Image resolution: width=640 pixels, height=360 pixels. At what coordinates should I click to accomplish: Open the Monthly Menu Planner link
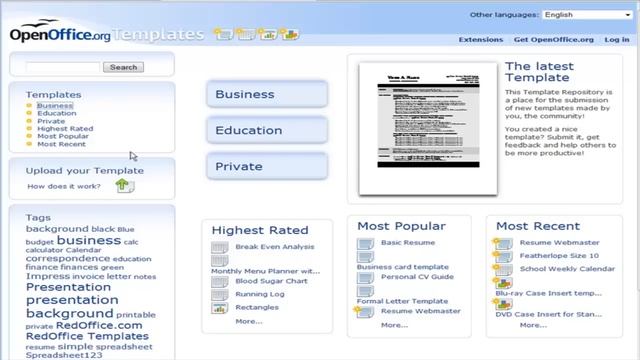(x=265, y=271)
